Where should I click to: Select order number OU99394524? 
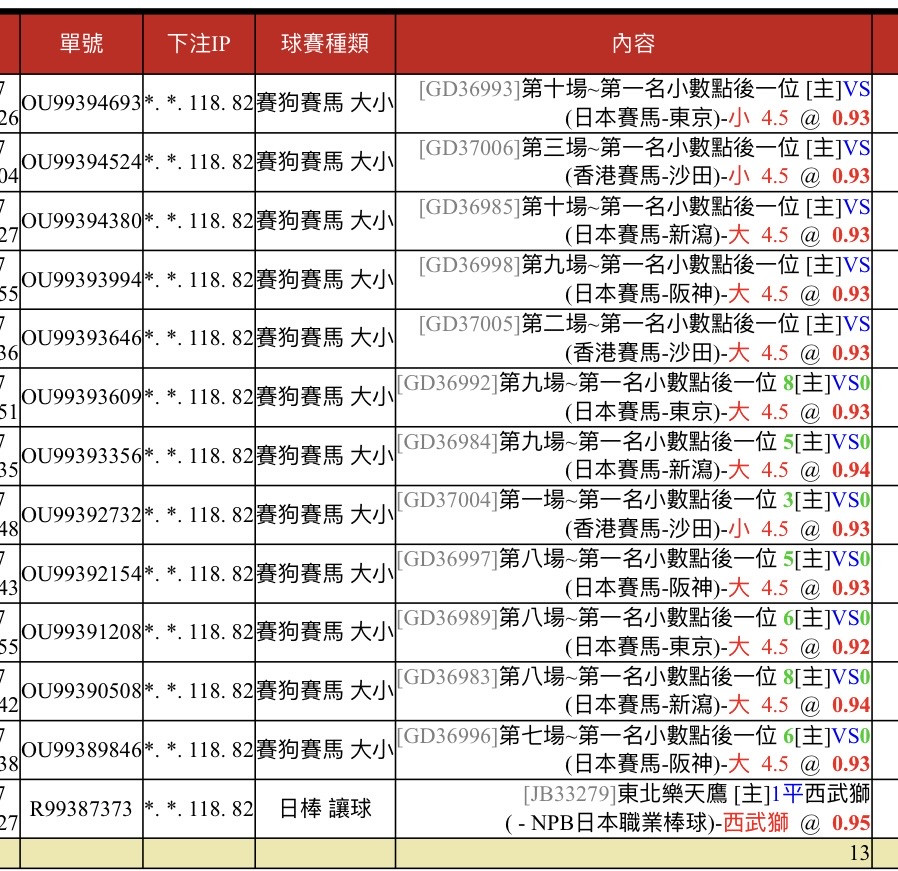(81, 162)
